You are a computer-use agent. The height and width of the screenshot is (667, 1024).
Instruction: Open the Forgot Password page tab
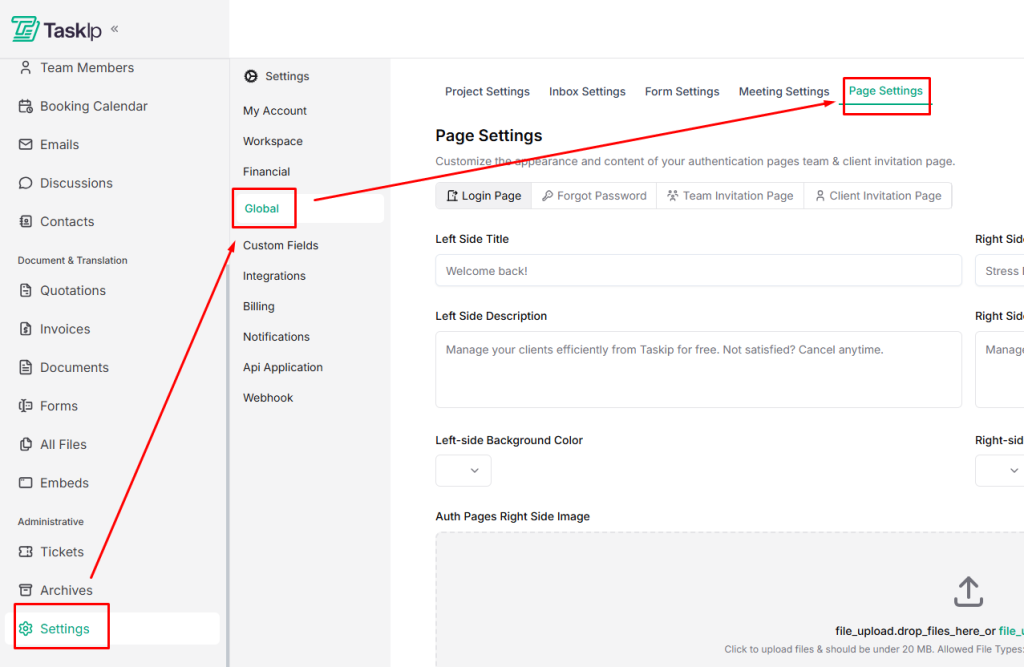593,195
